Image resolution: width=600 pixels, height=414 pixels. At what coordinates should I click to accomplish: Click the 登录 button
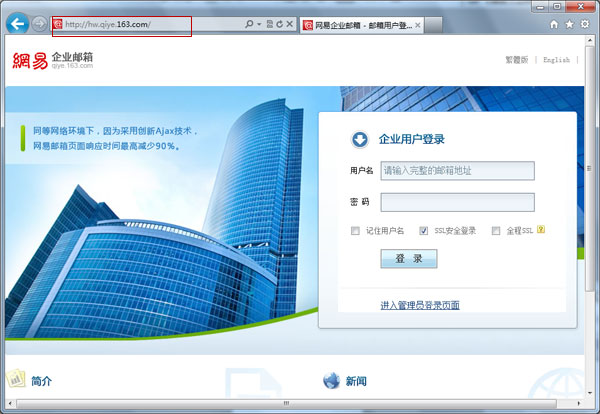[409, 259]
